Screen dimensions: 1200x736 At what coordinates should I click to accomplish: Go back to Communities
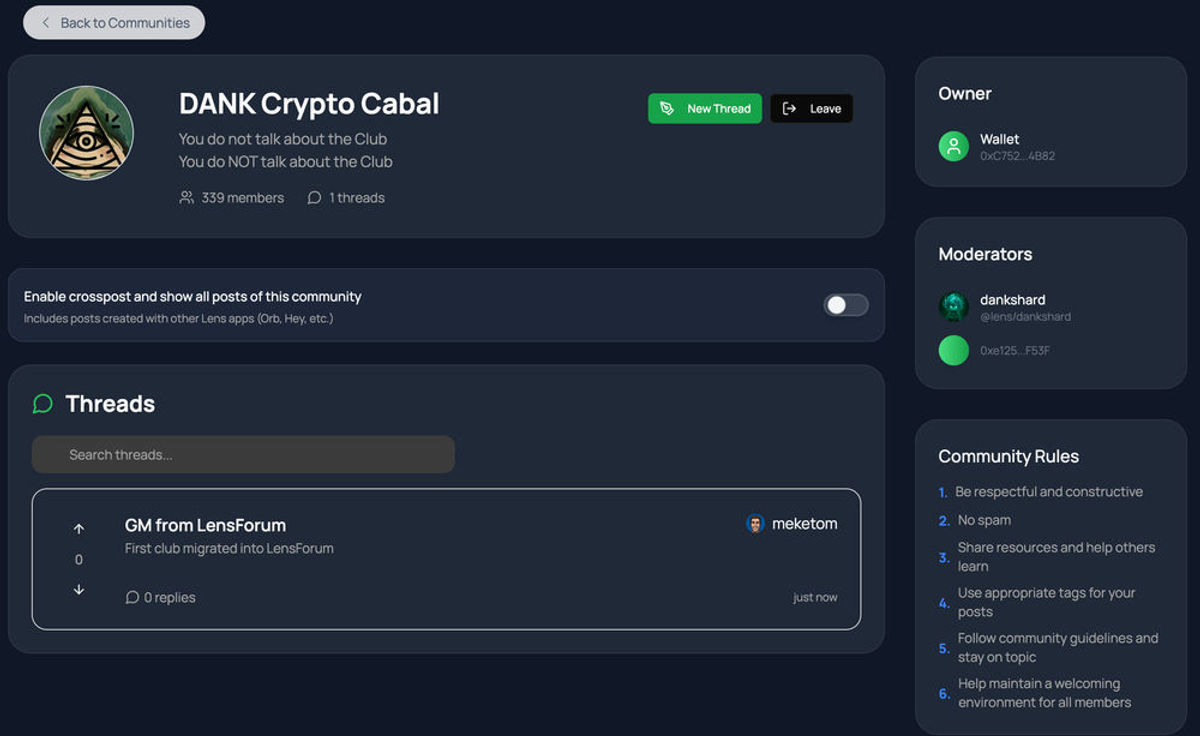coord(114,22)
